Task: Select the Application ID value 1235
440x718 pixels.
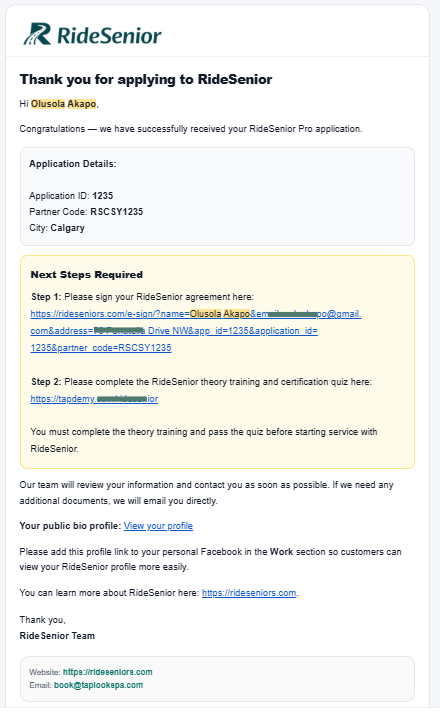Action: click(103, 196)
